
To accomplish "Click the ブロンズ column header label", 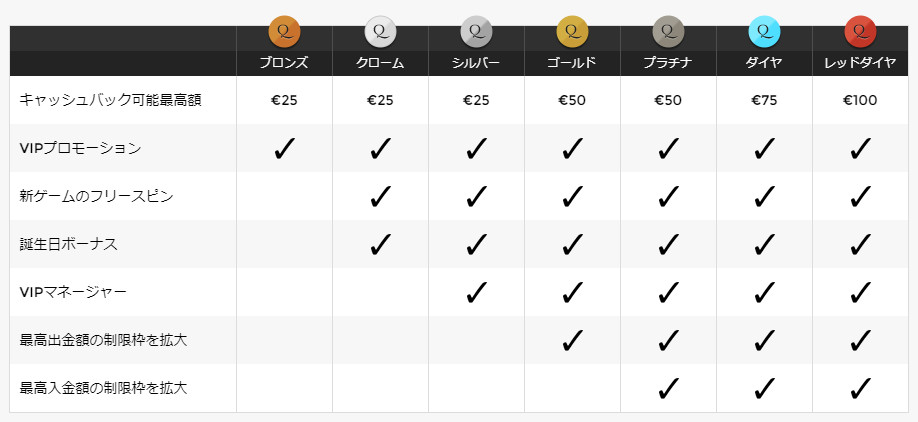I will 284,63.
